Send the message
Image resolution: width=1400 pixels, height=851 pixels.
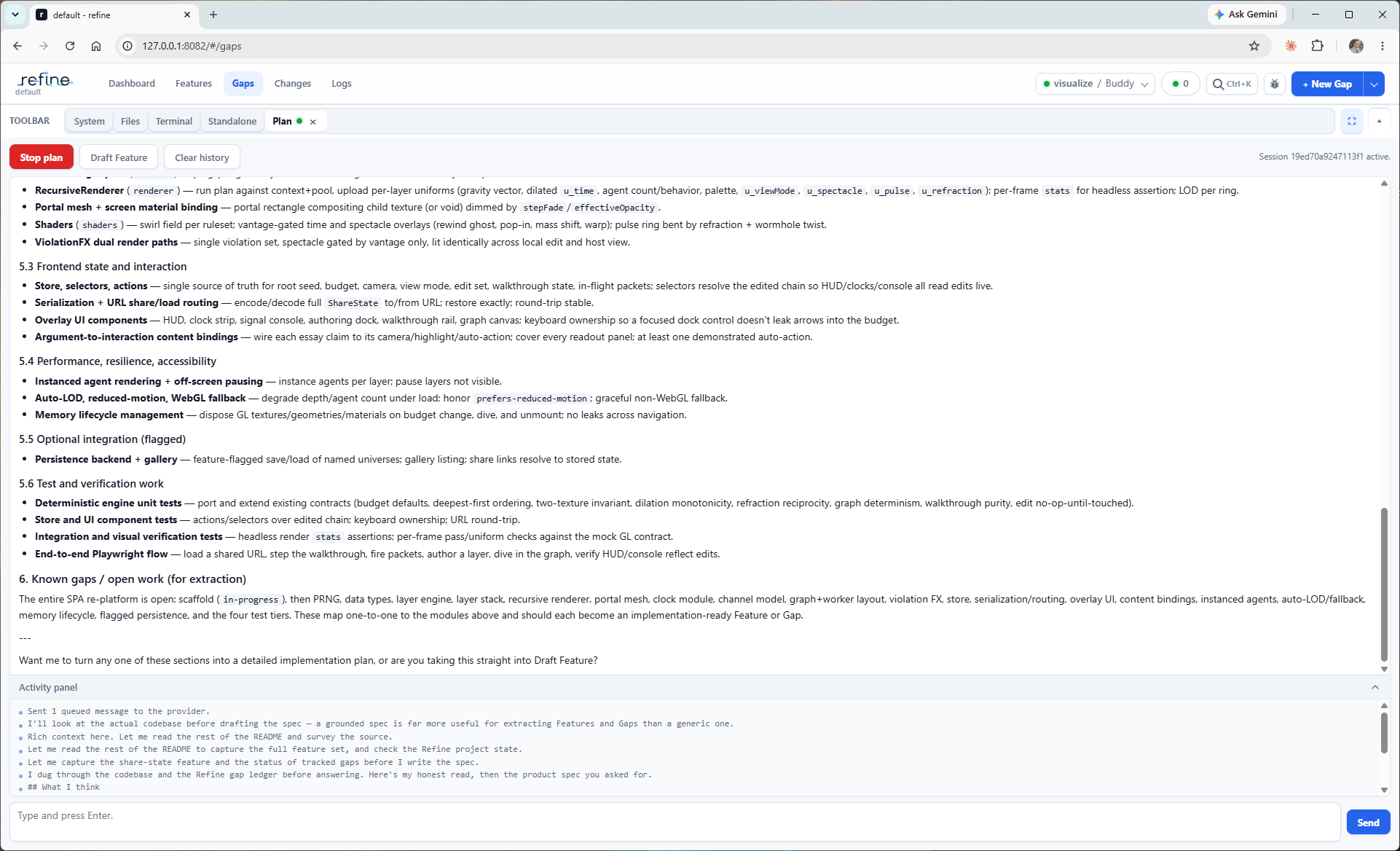click(x=1368, y=823)
